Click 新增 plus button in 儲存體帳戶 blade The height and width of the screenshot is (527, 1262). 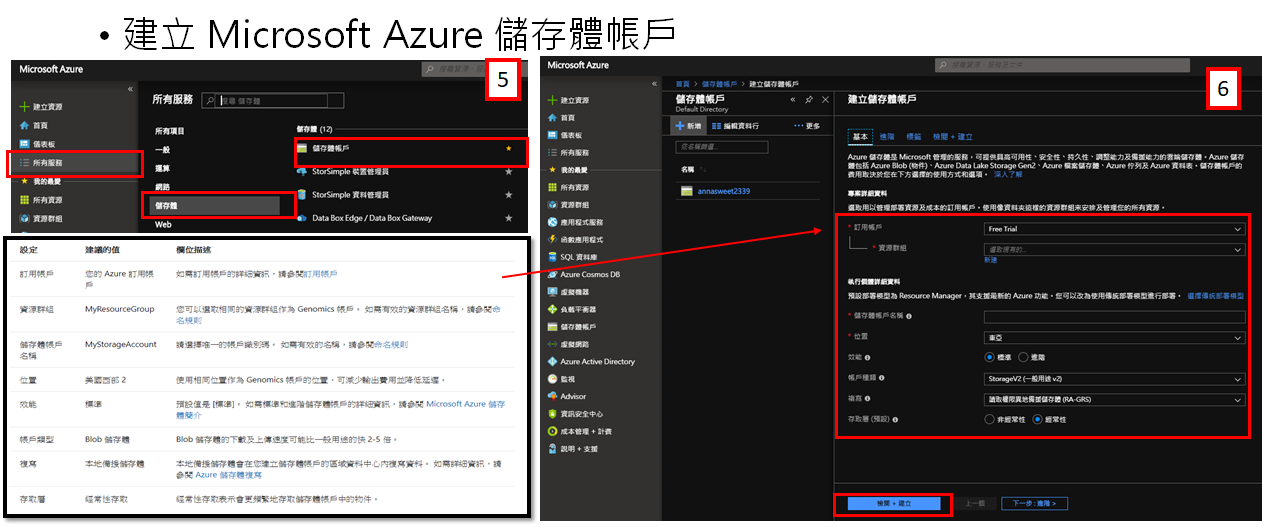pyautogui.click(x=689, y=127)
